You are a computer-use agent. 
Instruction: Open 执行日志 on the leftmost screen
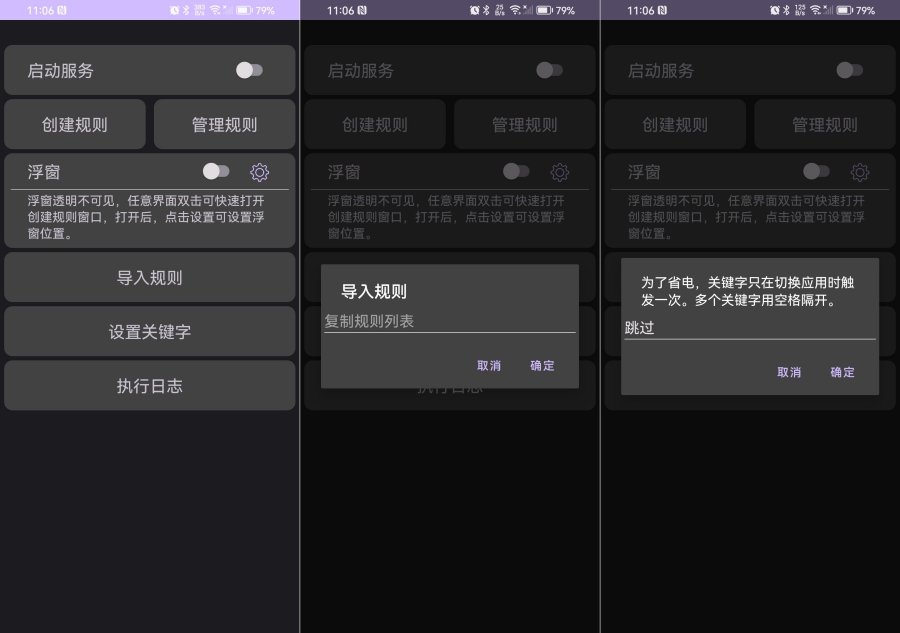coord(150,386)
